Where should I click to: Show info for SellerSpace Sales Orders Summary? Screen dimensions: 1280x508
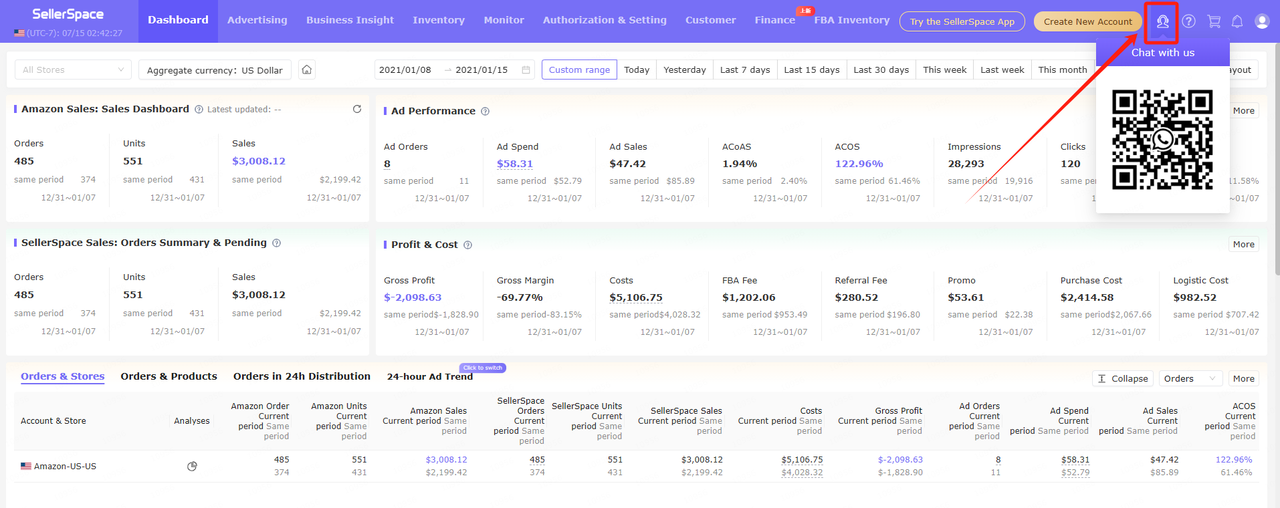point(277,242)
